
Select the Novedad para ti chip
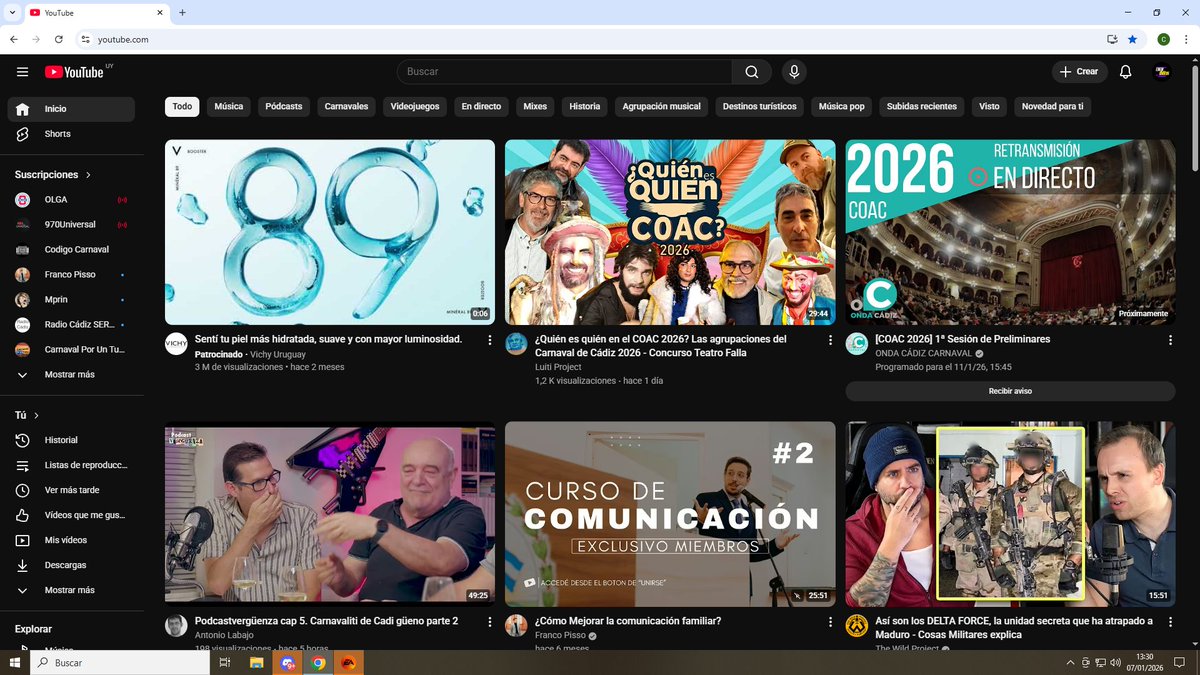[1052, 106]
